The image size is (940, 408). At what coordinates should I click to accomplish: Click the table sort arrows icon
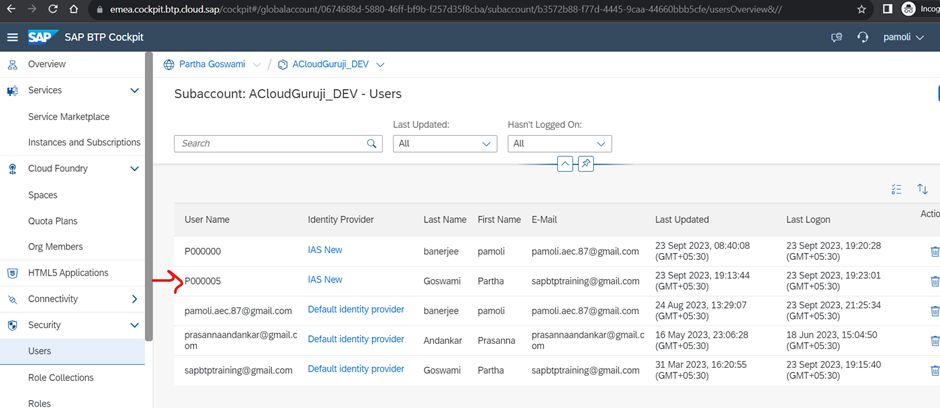coord(922,189)
